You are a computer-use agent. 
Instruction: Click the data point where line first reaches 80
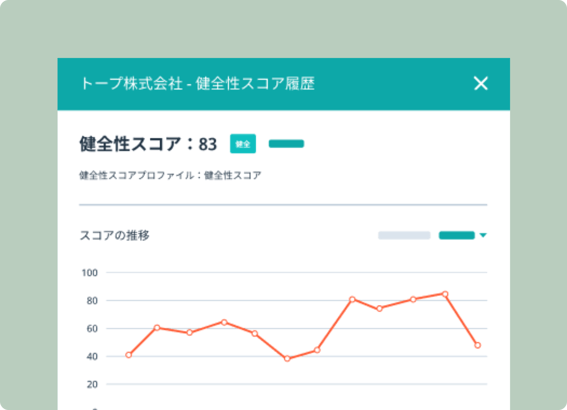click(x=352, y=299)
